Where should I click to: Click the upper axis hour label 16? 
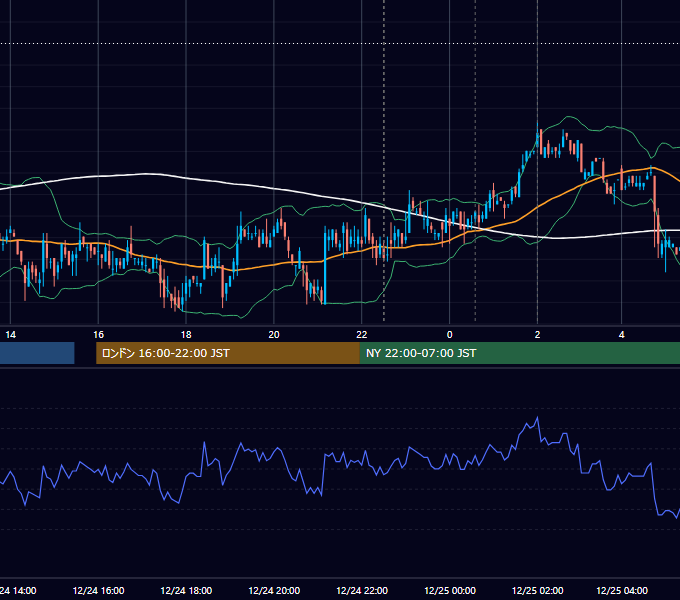coord(98,335)
